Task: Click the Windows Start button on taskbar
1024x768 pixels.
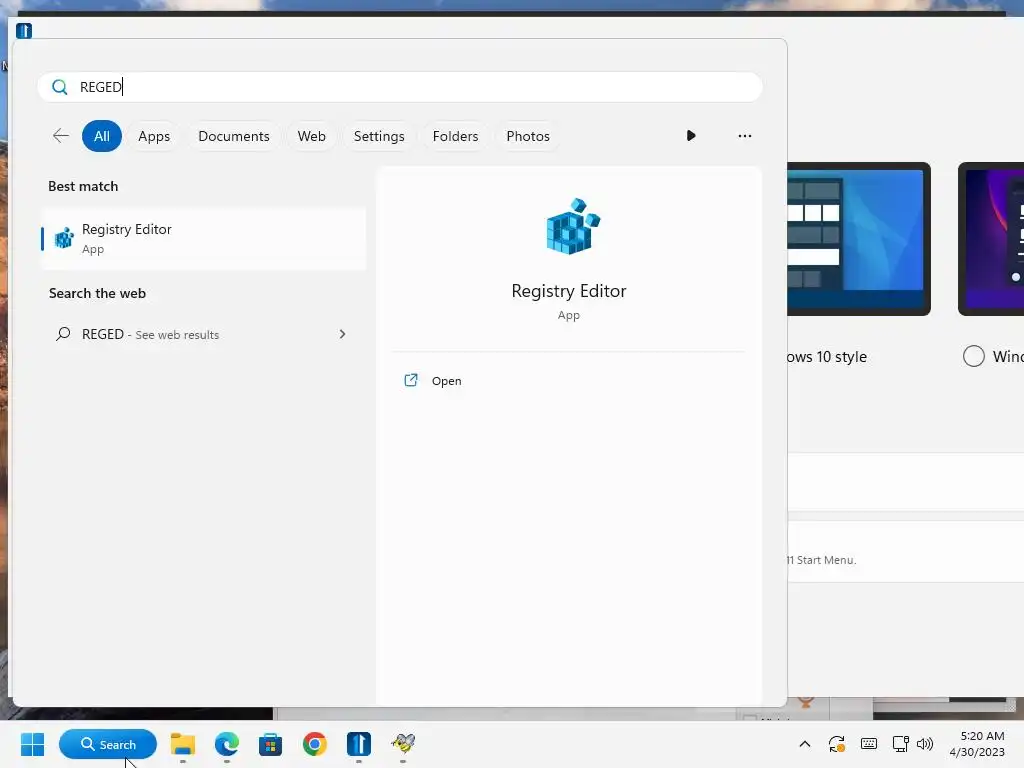Action: (33, 744)
